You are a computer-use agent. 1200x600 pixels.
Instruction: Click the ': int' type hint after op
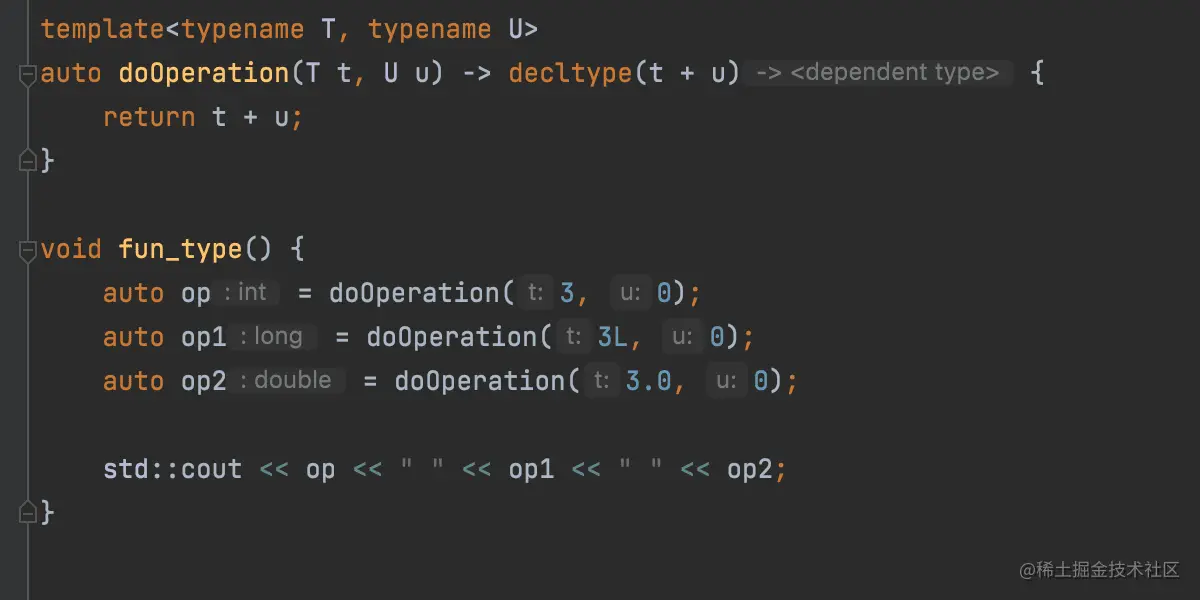(x=246, y=293)
